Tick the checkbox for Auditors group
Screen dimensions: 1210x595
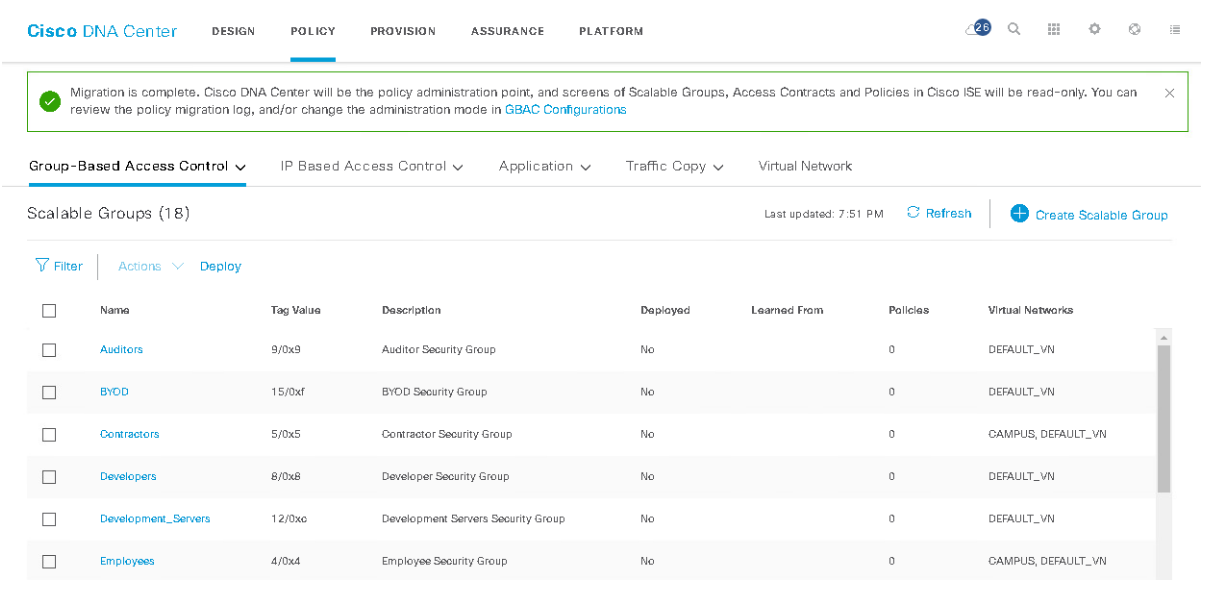click(x=49, y=350)
